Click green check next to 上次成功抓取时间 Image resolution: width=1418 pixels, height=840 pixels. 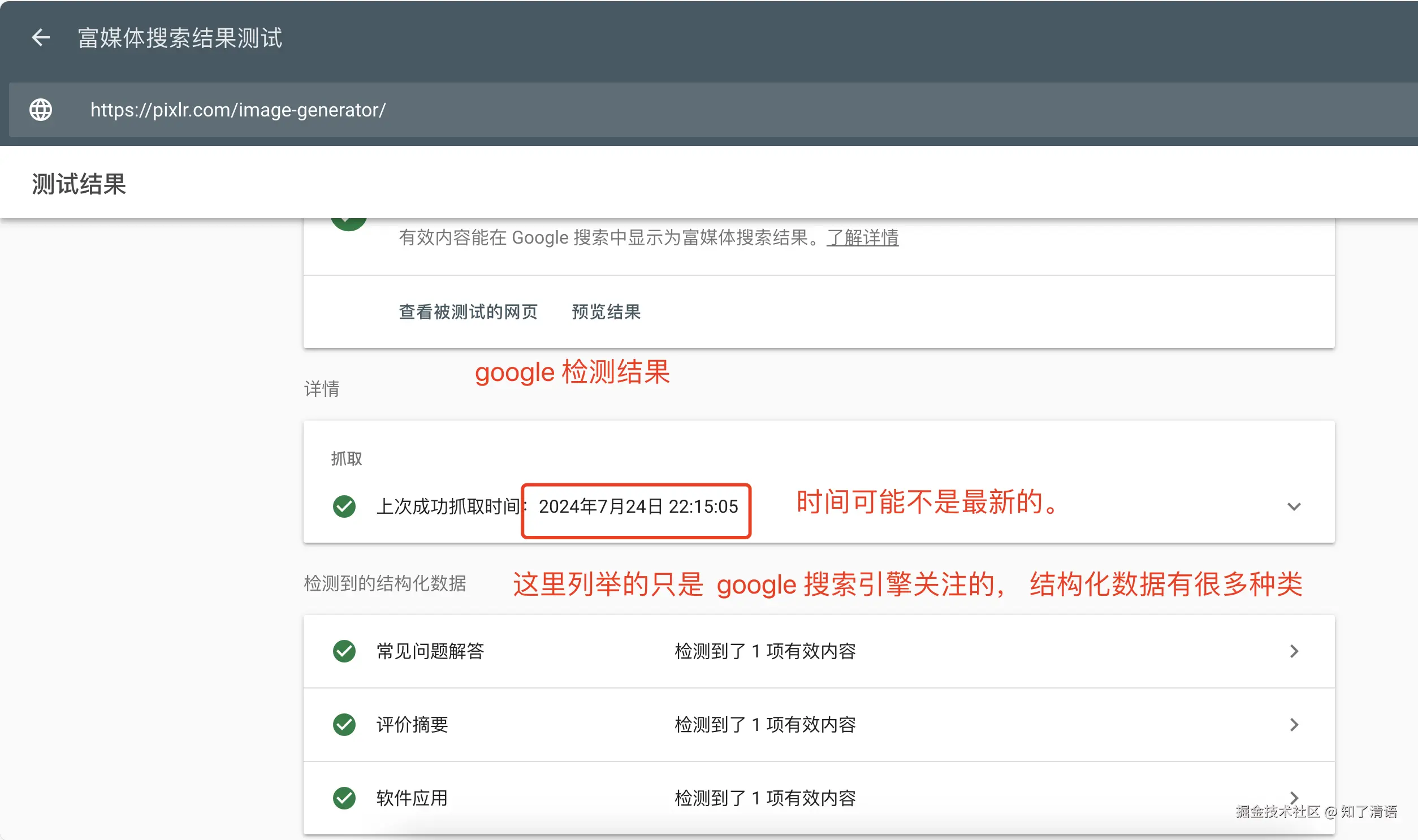[x=344, y=506]
